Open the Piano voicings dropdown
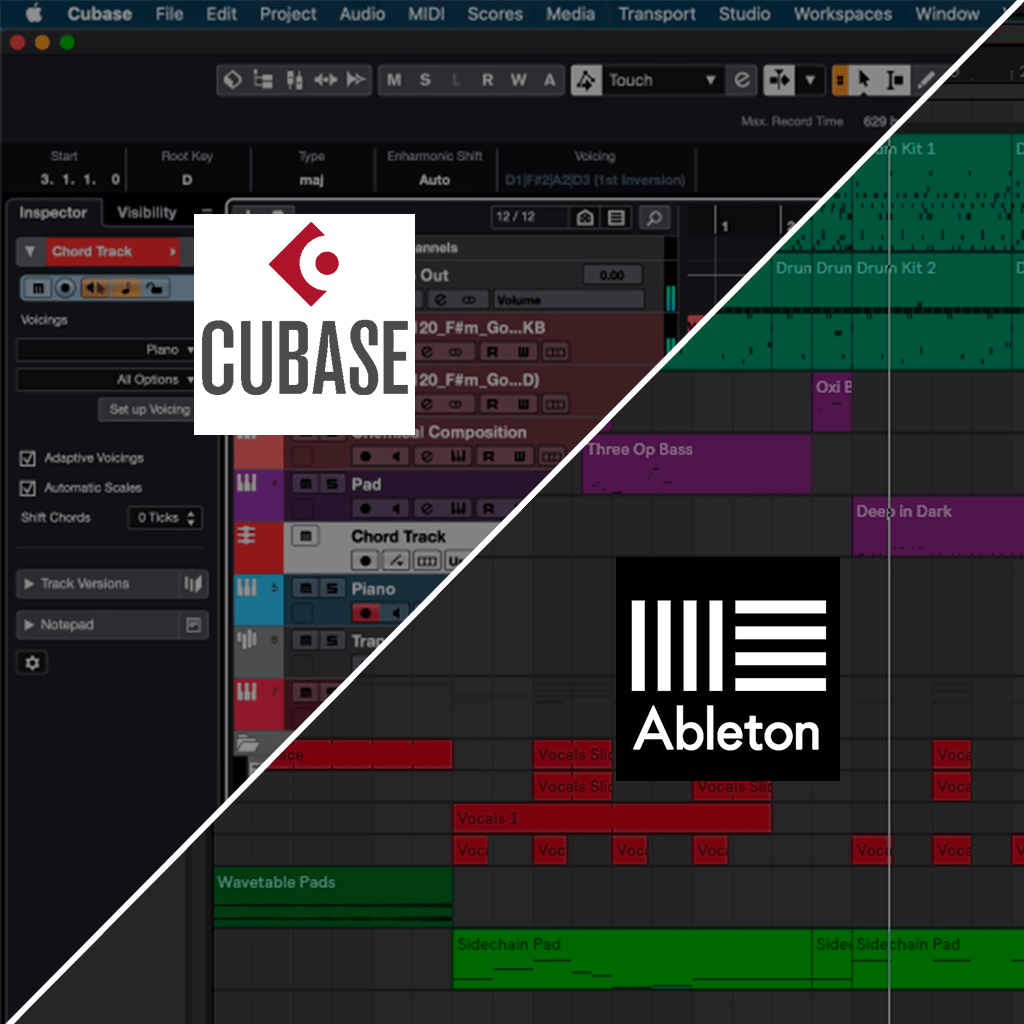This screenshot has height=1024, width=1024. tap(105, 350)
